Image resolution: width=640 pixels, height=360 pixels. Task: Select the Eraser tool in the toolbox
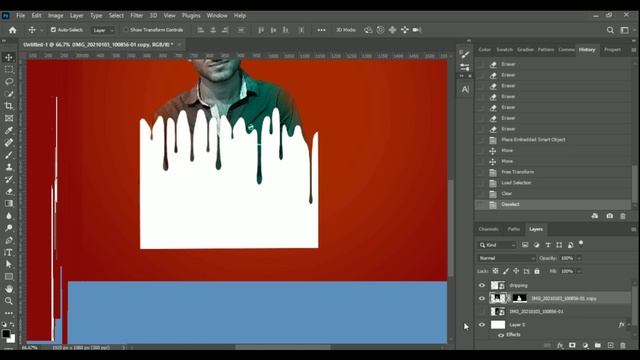(x=9, y=191)
